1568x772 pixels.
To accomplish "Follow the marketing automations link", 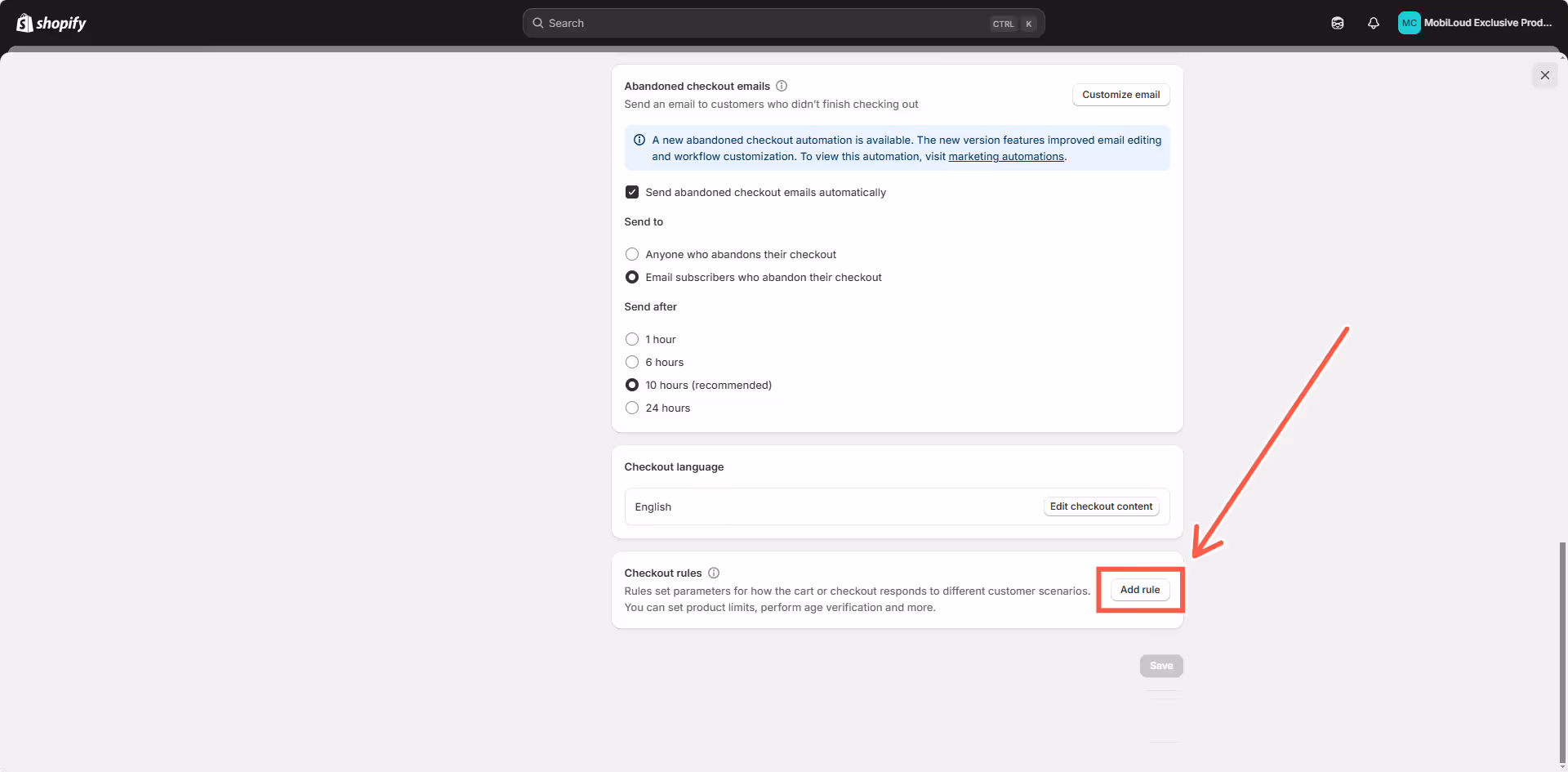I will pos(1005,157).
